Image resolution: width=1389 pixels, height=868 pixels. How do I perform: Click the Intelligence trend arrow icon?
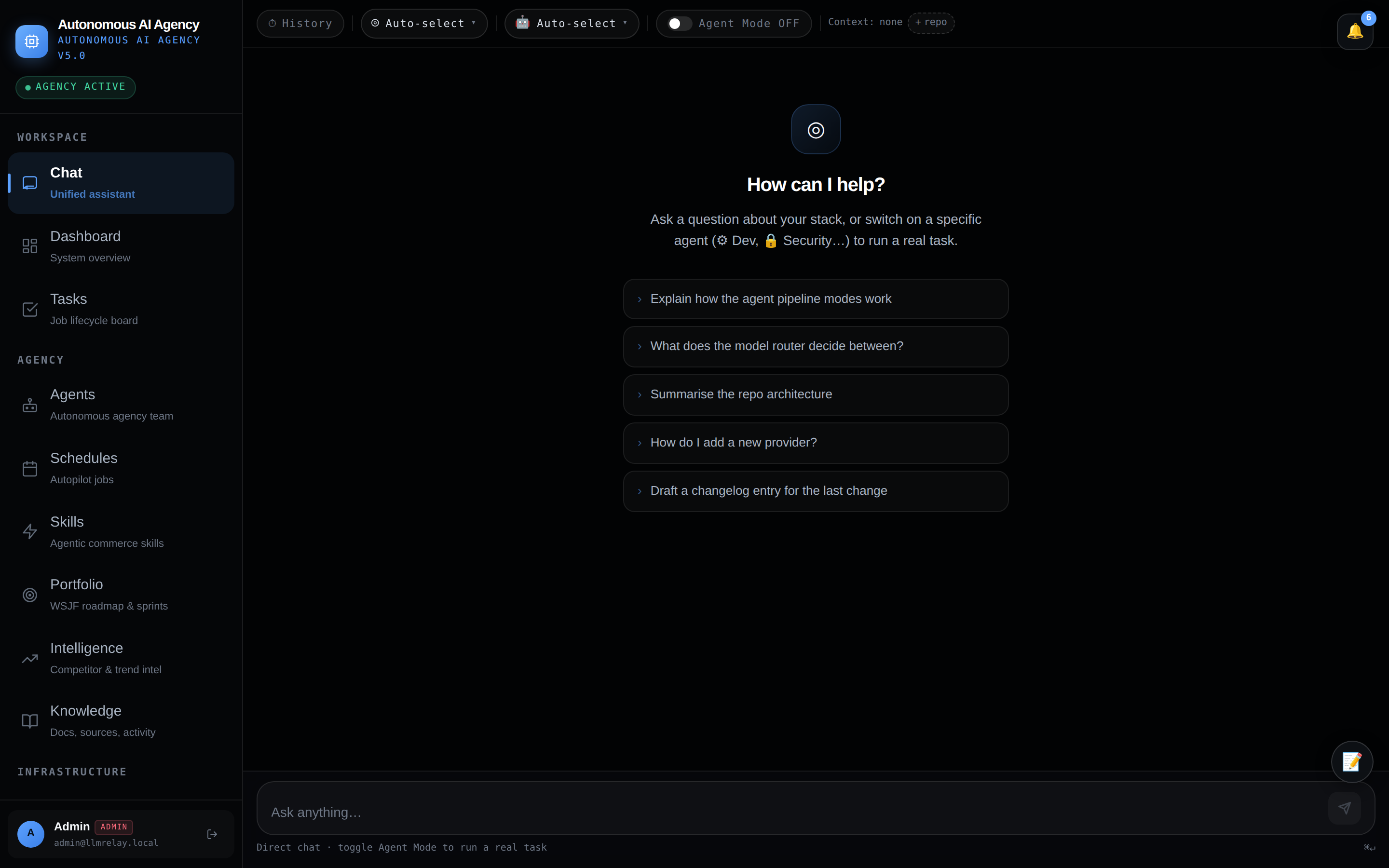[x=30, y=658]
